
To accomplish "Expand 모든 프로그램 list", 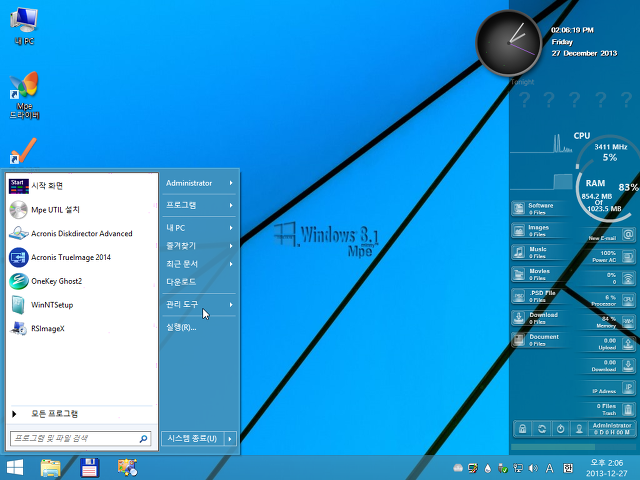I will click(82, 414).
